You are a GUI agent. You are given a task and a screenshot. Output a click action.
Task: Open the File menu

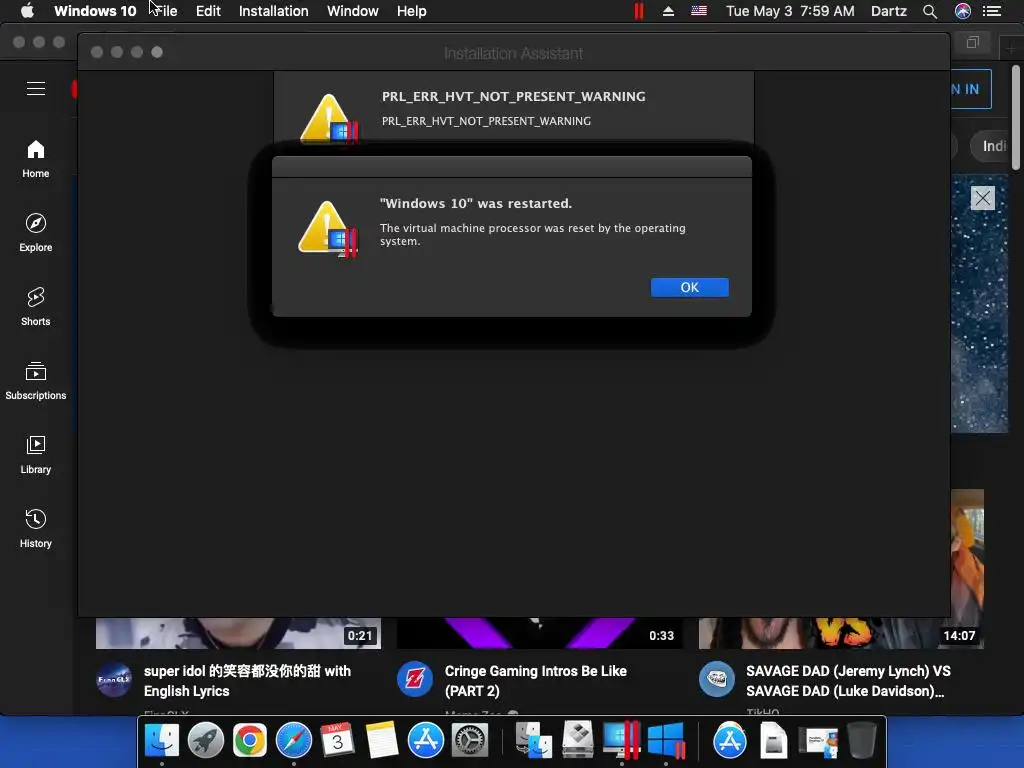165,11
